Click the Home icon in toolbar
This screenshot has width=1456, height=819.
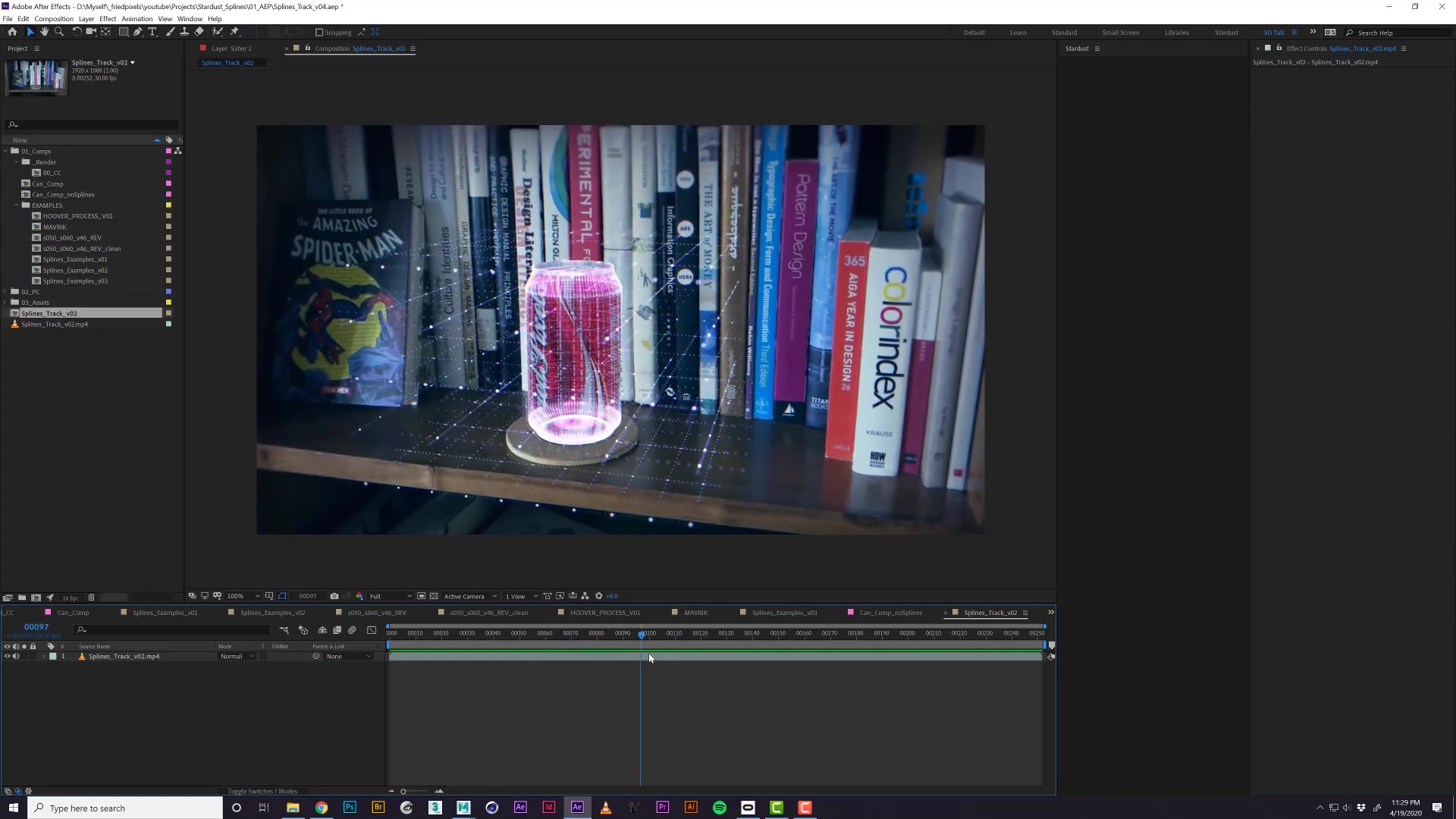(x=12, y=32)
